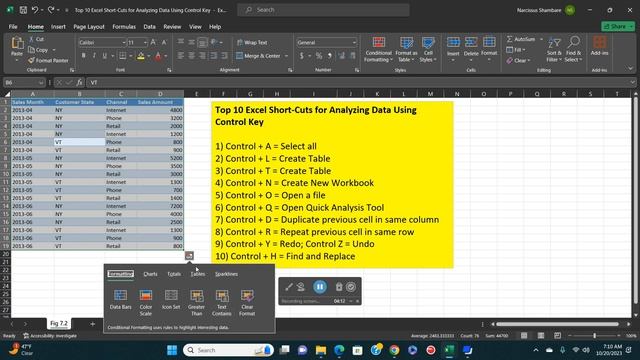The image size is (640, 360).
Task: Open the File menu
Action: pyautogui.click(x=13, y=27)
